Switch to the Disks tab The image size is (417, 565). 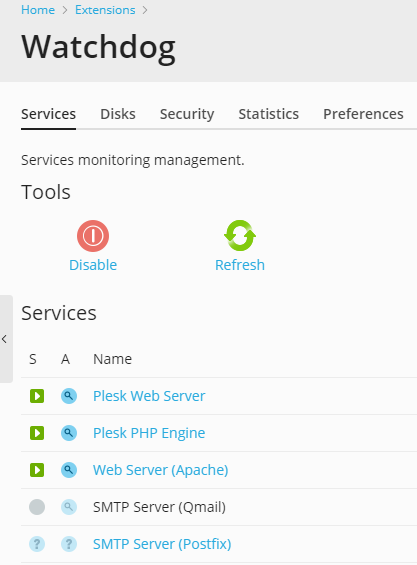click(x=118, y=114)
